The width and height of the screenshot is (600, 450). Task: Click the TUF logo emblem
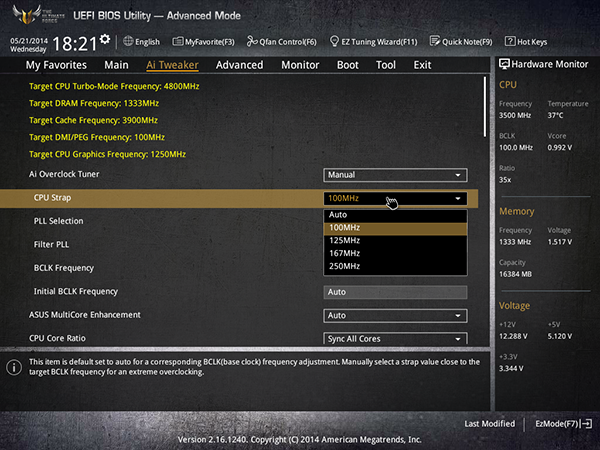point(27,15)
